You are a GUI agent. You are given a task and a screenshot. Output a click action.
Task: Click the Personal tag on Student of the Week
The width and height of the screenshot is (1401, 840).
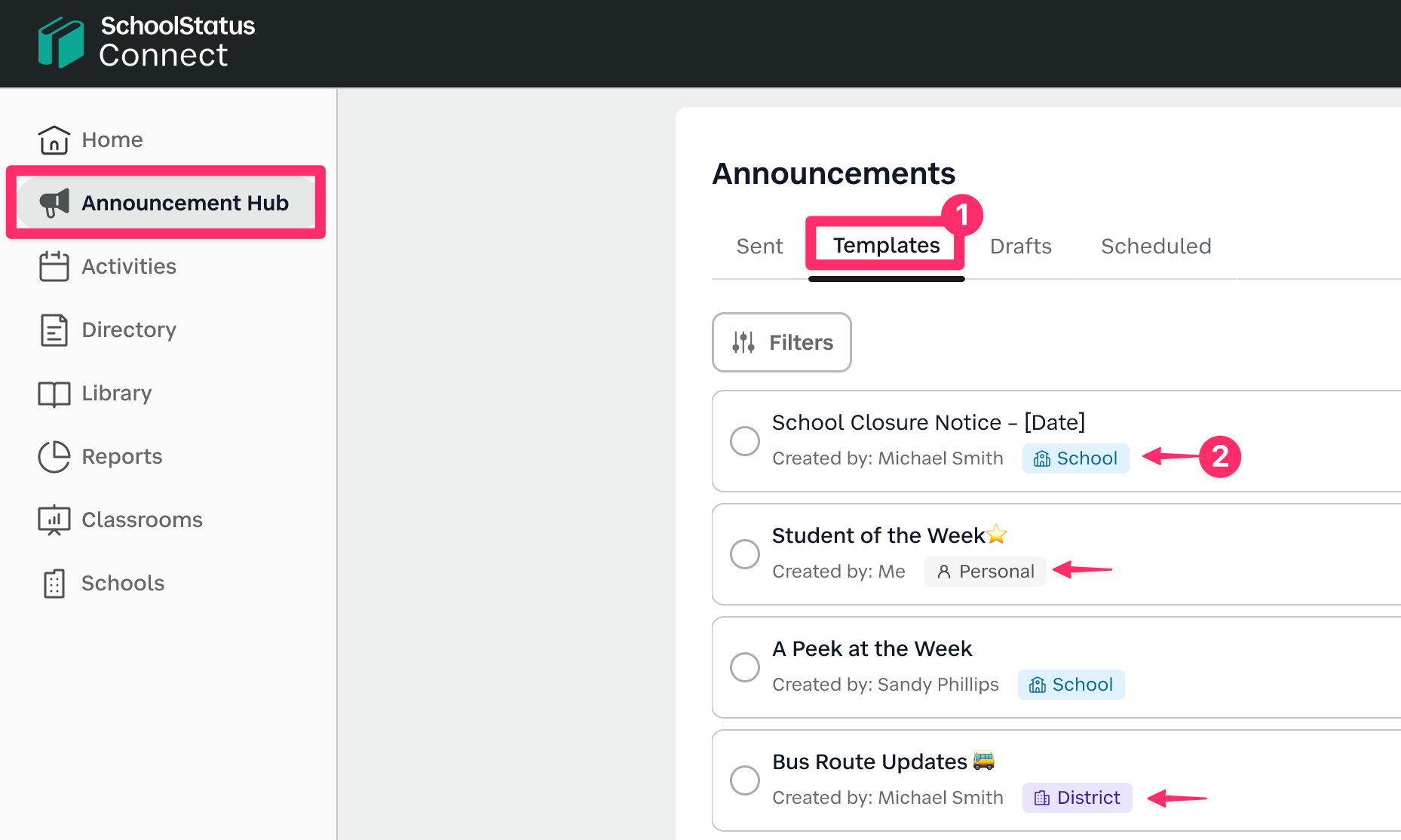click(985, 572)
